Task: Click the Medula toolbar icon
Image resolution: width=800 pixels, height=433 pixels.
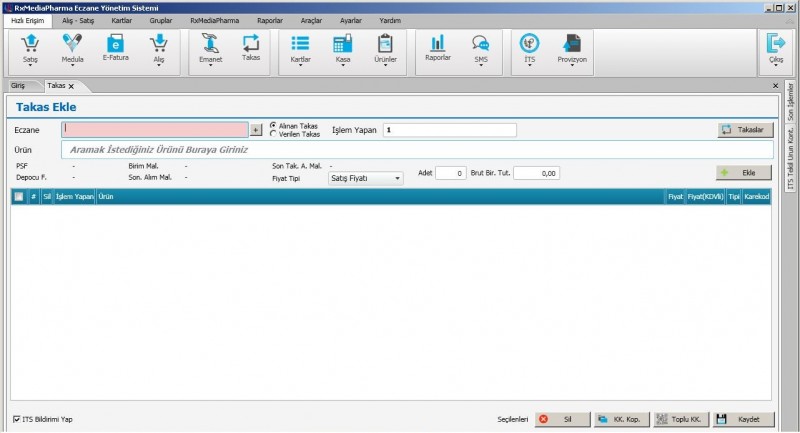Action: (72, 44)
